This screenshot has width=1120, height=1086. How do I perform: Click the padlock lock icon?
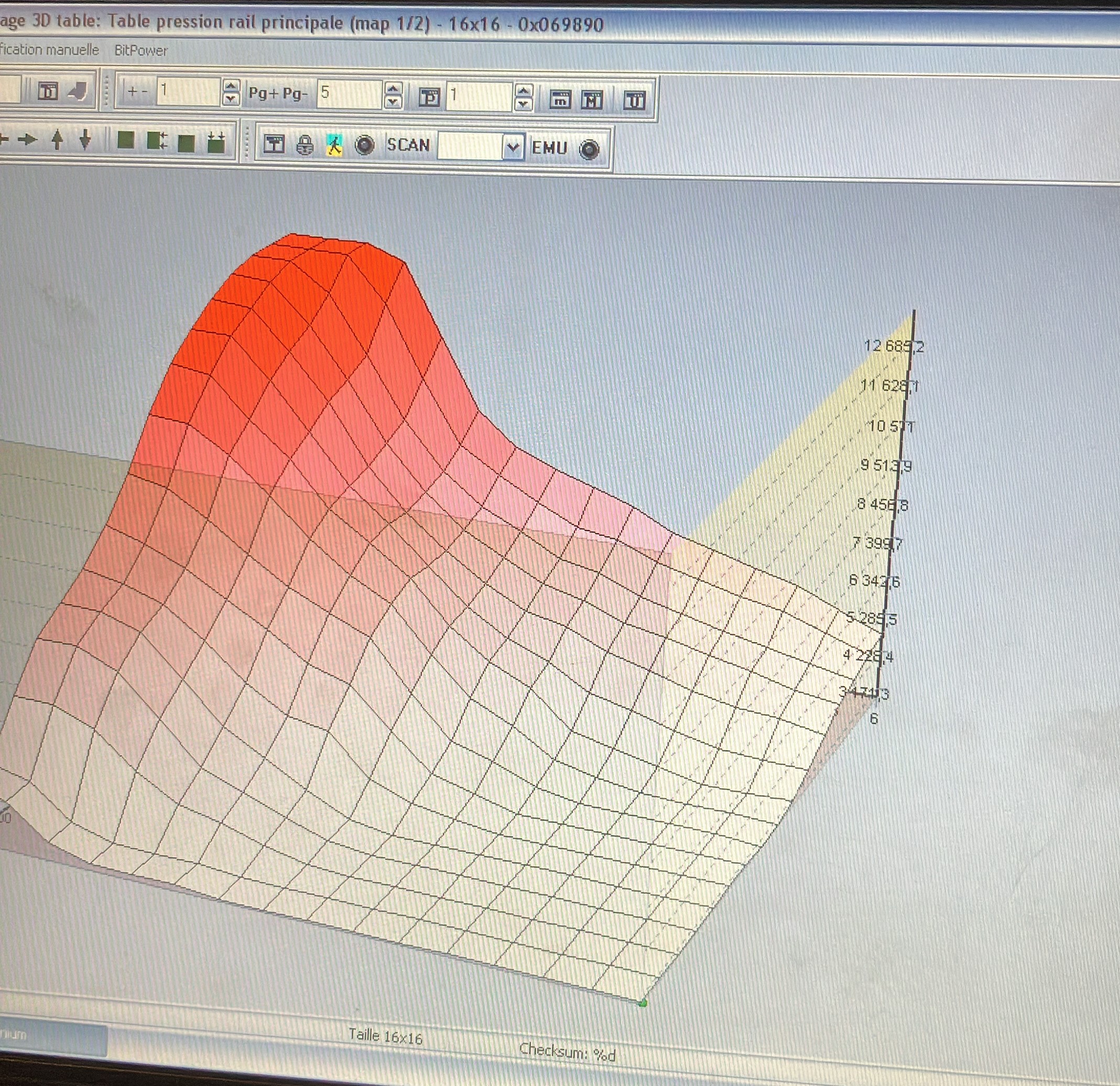(x=305, y=145)
